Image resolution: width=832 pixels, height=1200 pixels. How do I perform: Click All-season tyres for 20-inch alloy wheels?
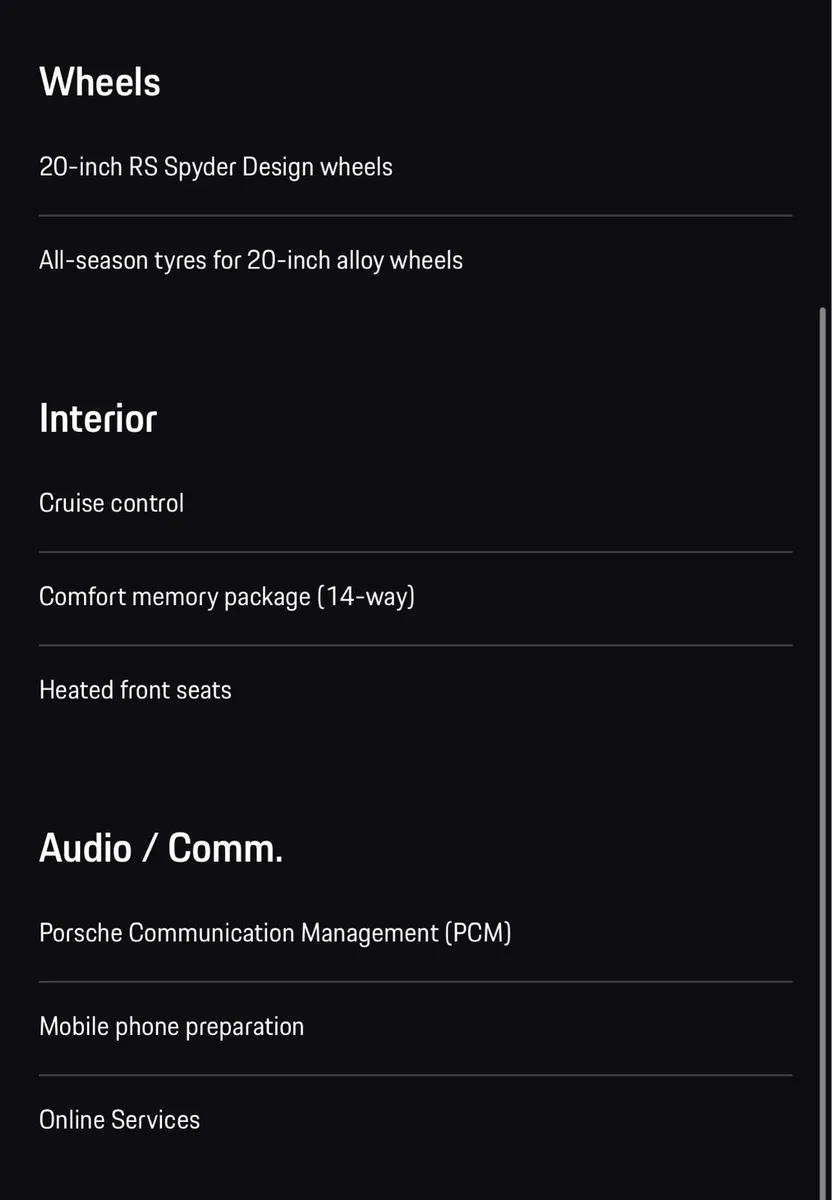tap(251, 260)
